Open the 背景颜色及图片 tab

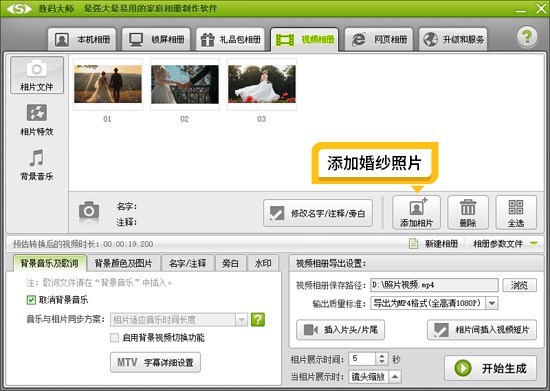point(123,263)
